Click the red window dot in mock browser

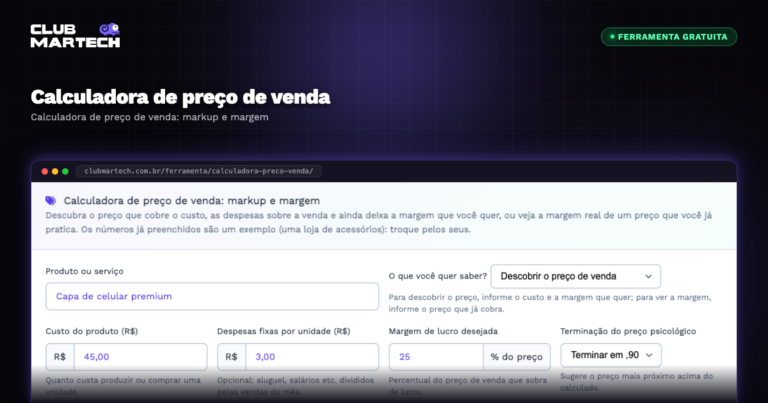coord(45,171)
